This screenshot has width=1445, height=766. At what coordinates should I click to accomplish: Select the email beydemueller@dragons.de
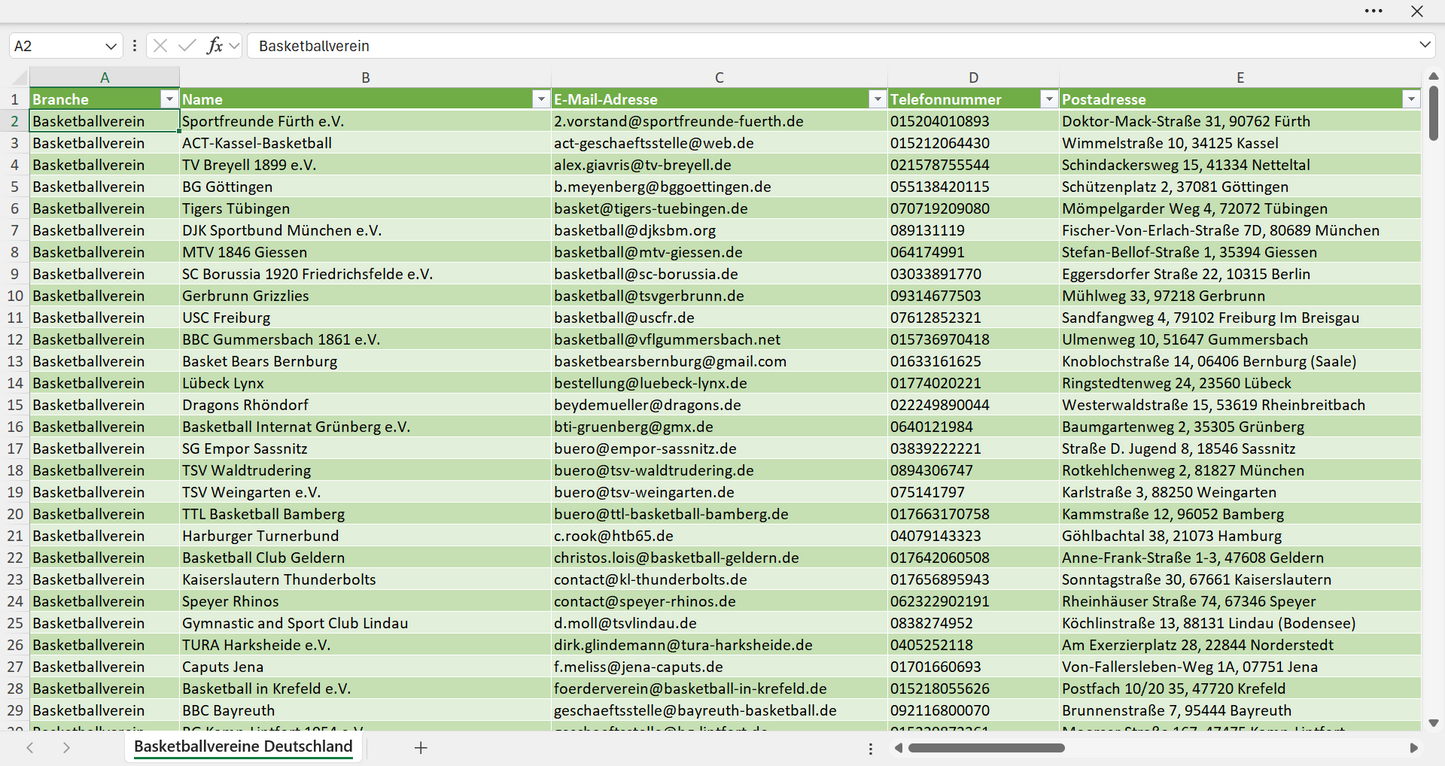tap(720, 405)
